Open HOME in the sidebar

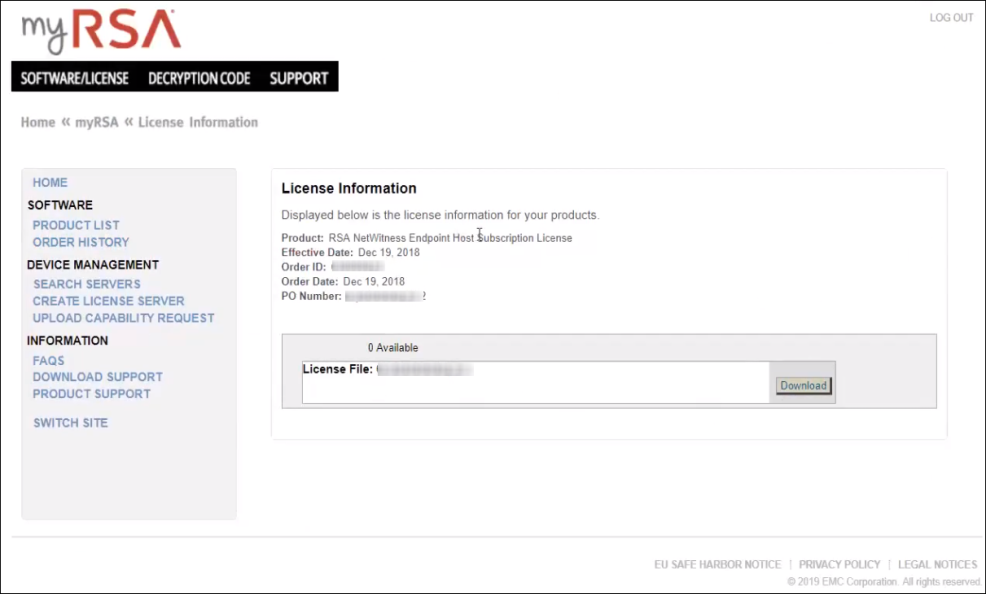click(x=50, y=183)
